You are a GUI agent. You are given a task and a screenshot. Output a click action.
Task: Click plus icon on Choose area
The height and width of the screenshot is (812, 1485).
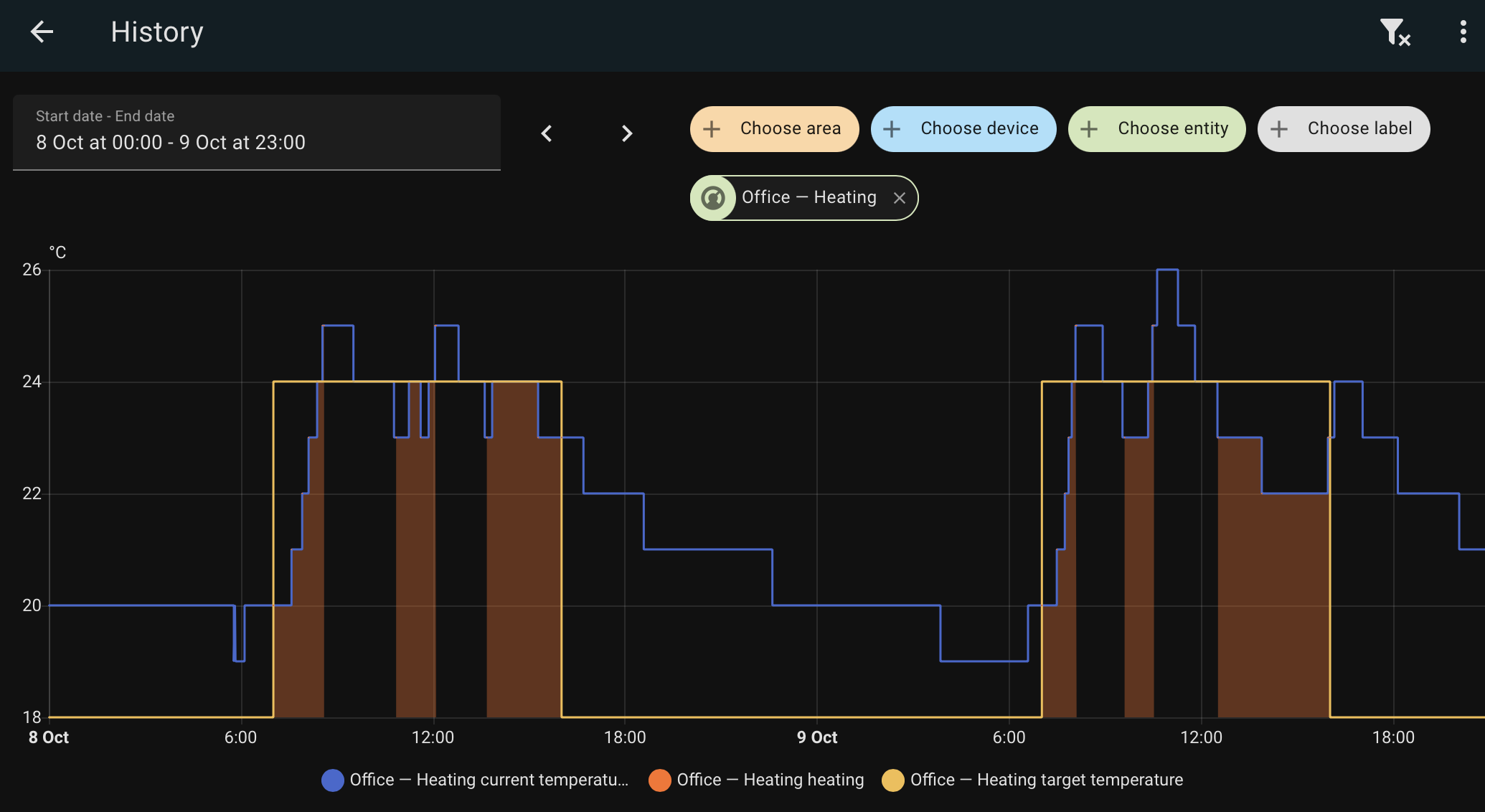(712, 129)
